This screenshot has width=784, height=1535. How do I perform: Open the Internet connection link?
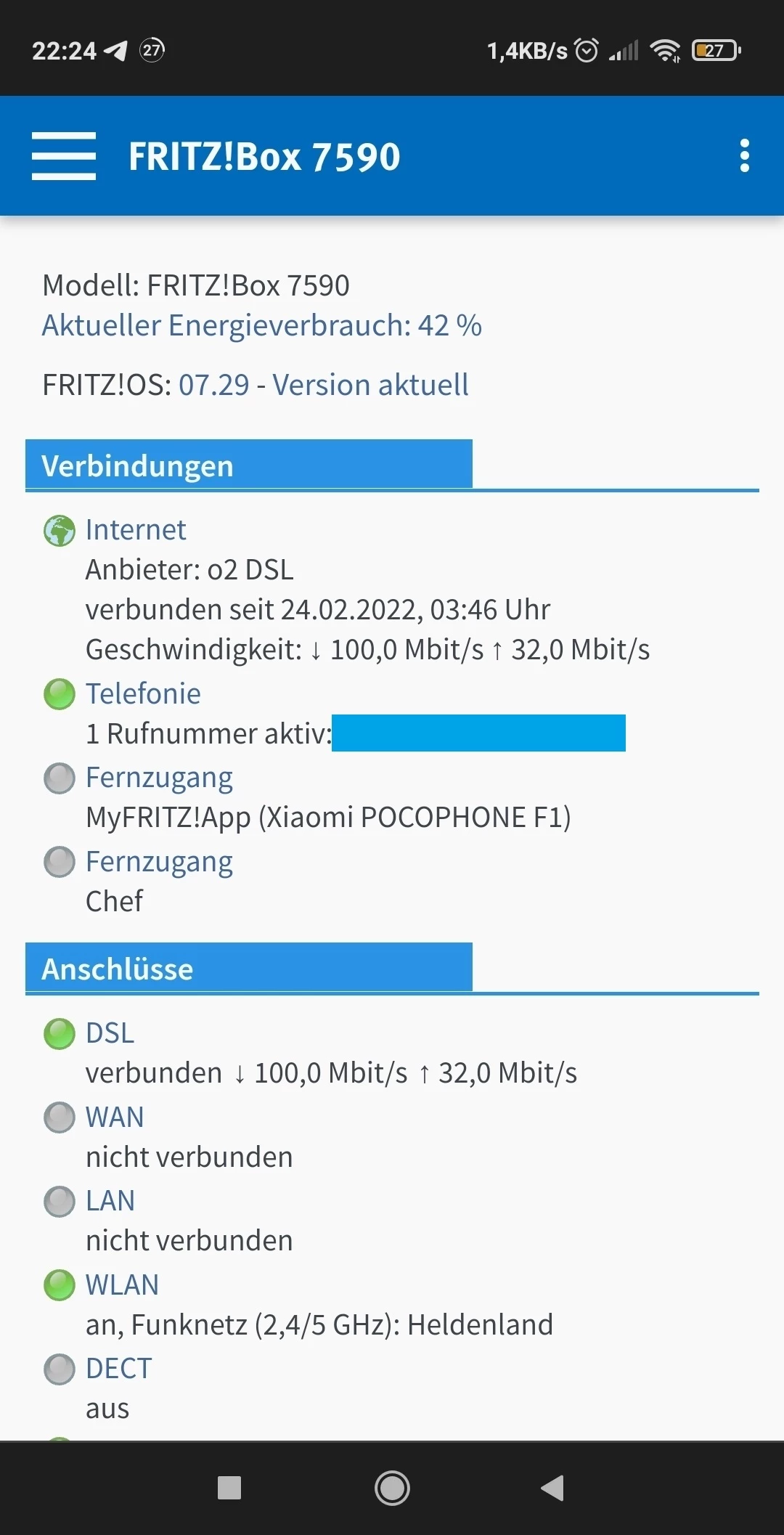(136, 530)
